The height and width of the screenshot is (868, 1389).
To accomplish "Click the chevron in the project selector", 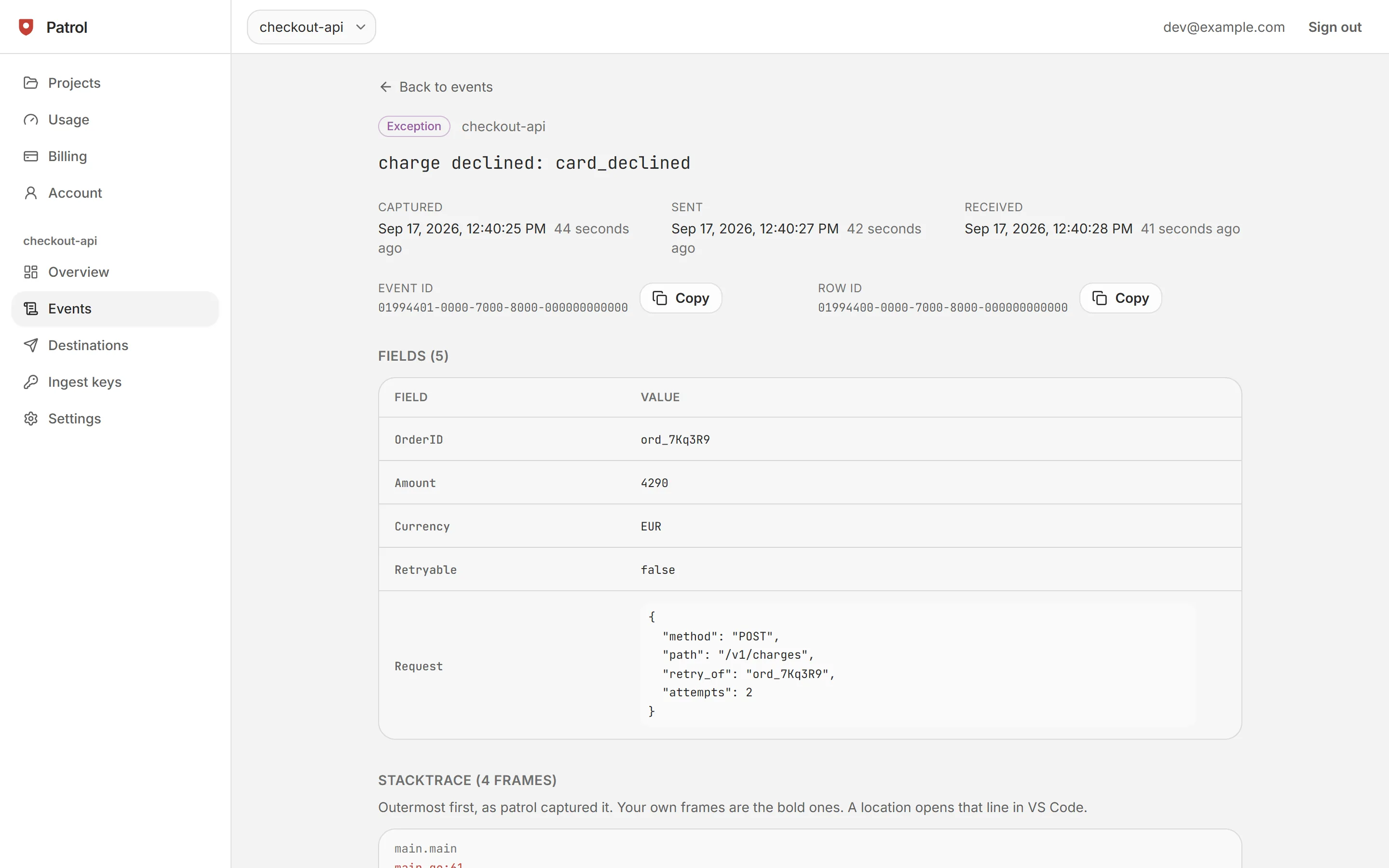I will (x=361, y=27).
